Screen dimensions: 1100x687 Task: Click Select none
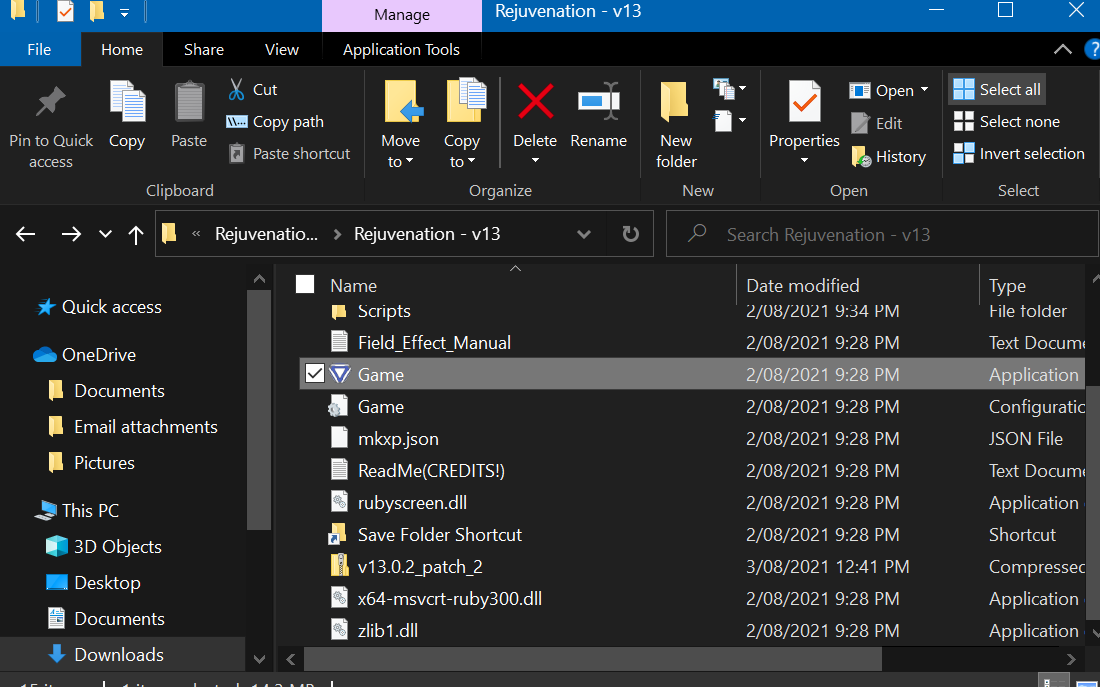[x=1007, y=121]
